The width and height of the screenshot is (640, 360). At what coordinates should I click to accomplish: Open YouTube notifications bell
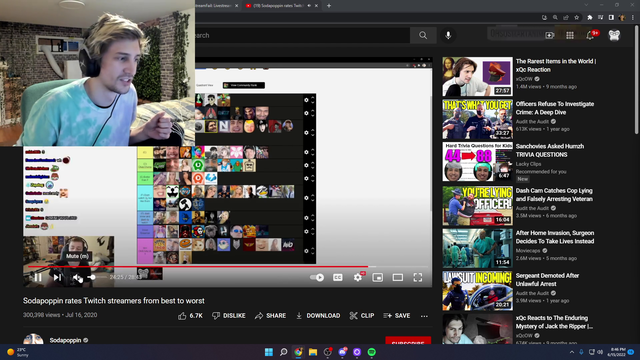[590, 36]
